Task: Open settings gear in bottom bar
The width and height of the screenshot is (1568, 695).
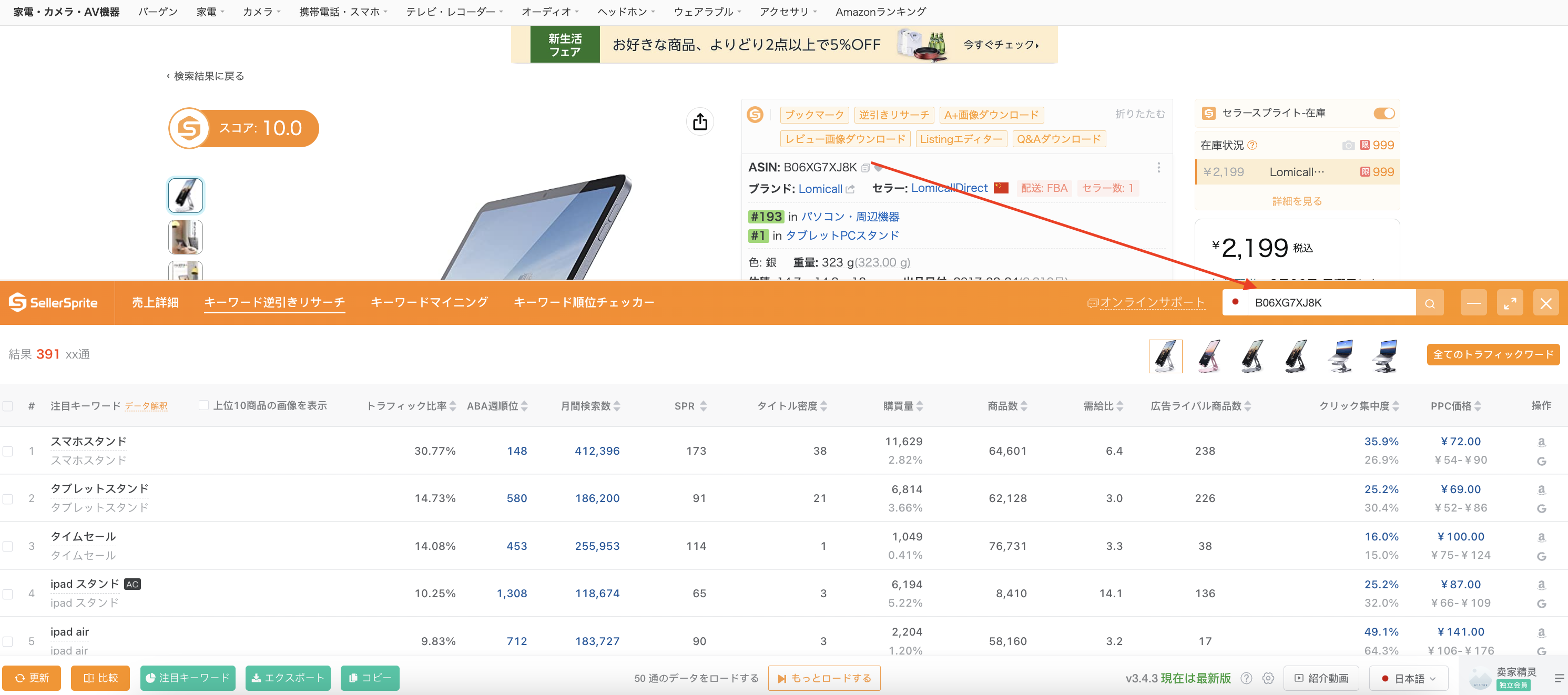Action: (1268, 678)
